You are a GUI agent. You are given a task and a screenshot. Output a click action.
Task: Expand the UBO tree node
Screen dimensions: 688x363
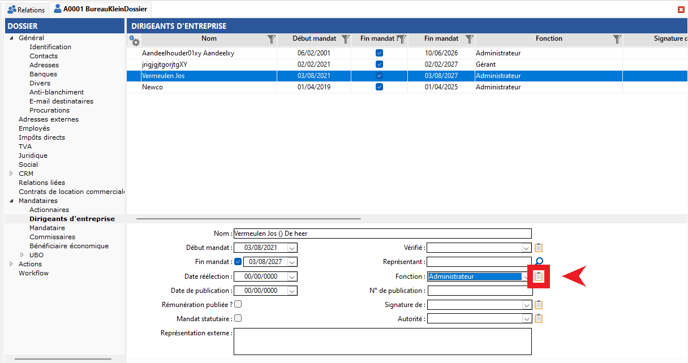[22, 255]
